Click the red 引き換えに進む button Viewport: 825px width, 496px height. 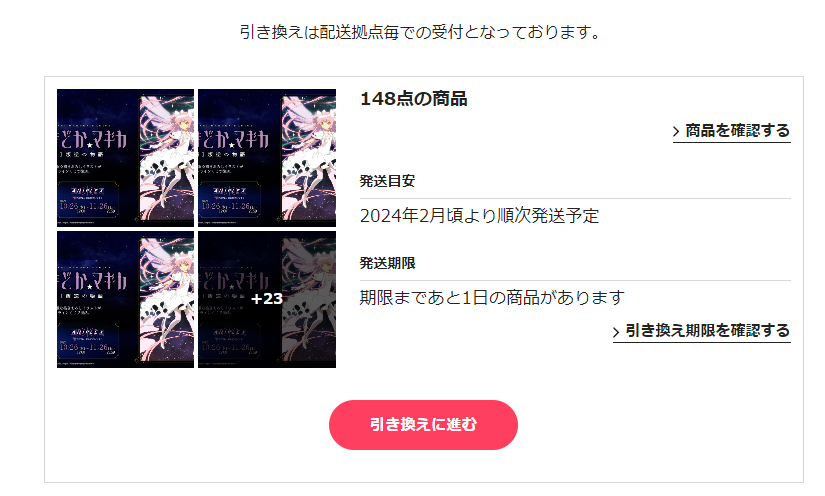423,424
